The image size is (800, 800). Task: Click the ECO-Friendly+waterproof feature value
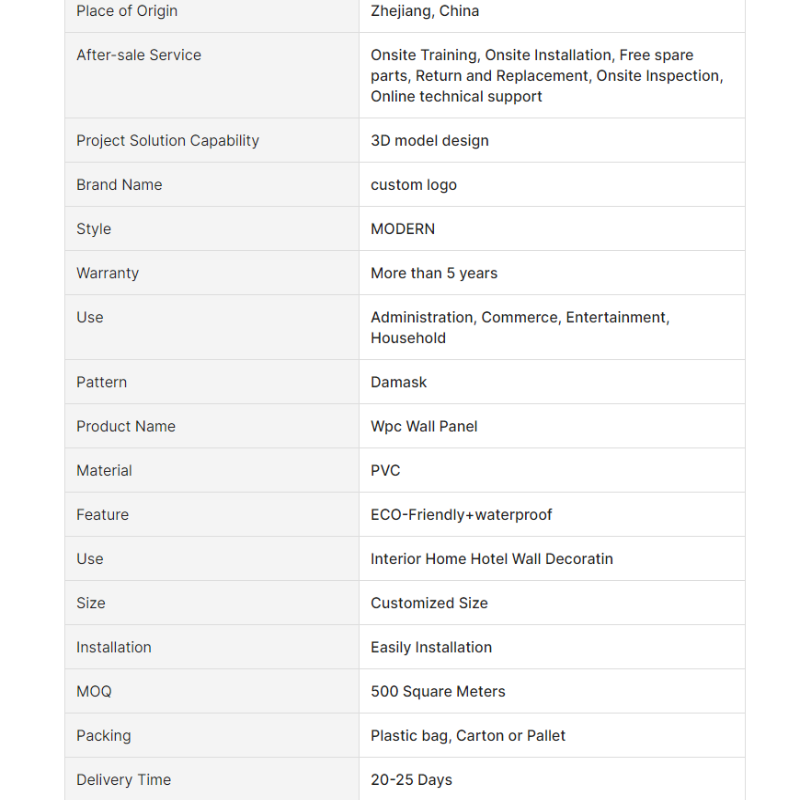point(461,514)
